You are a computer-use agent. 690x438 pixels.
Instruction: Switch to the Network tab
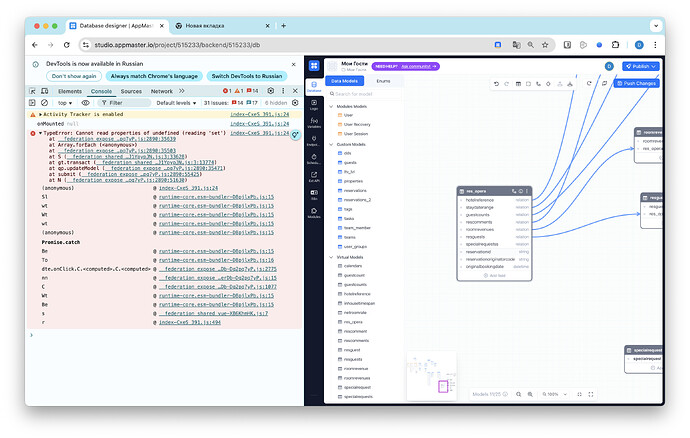tap(161, 91)
